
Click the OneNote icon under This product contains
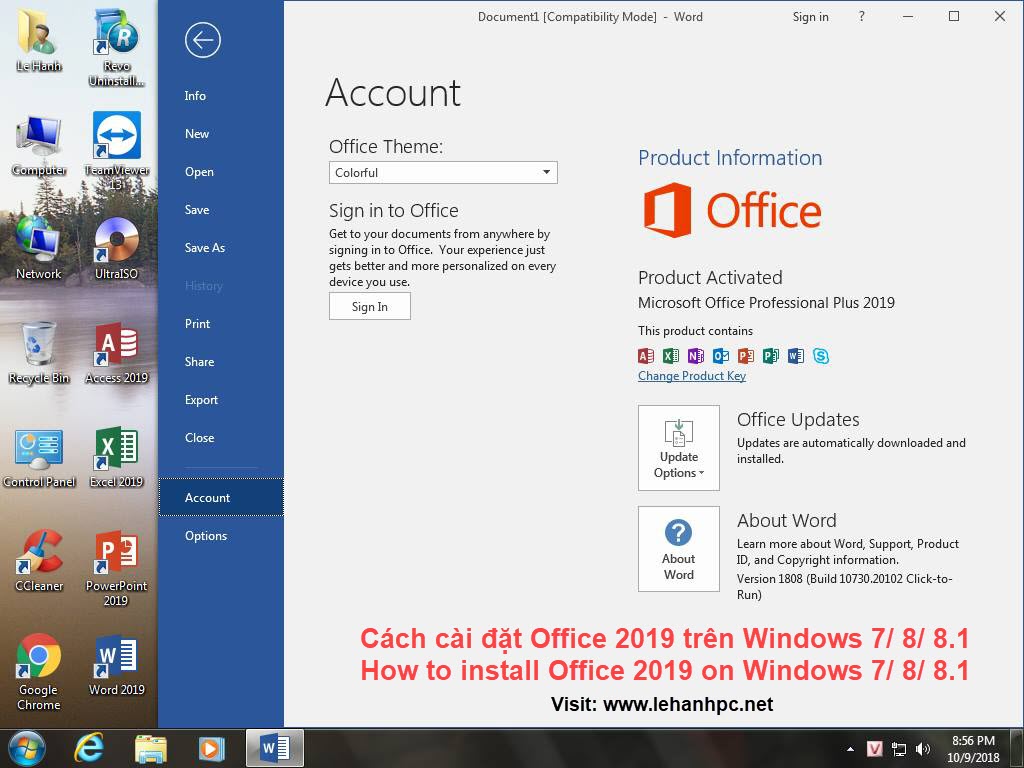click(696, 355)
